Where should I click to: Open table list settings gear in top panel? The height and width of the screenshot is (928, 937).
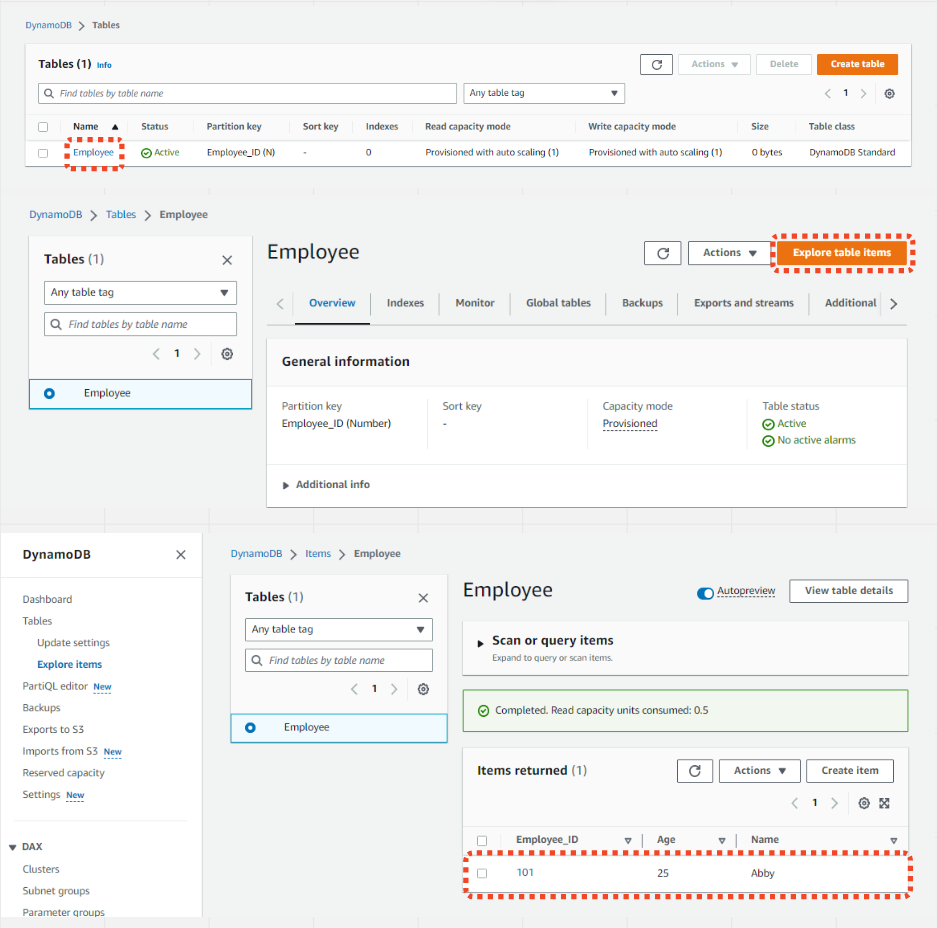(889, 93)
